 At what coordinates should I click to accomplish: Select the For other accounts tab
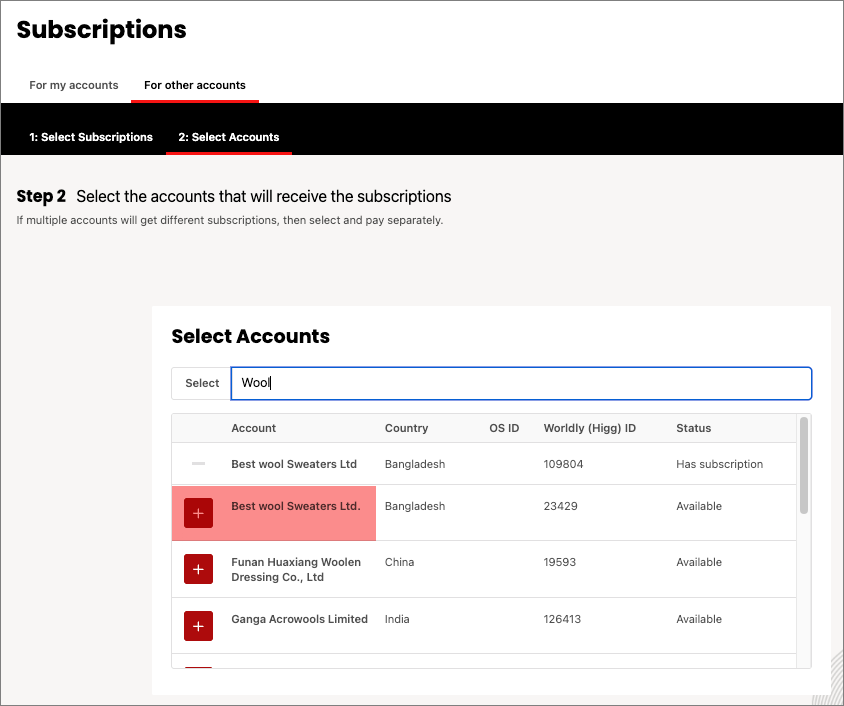(195, 85)
